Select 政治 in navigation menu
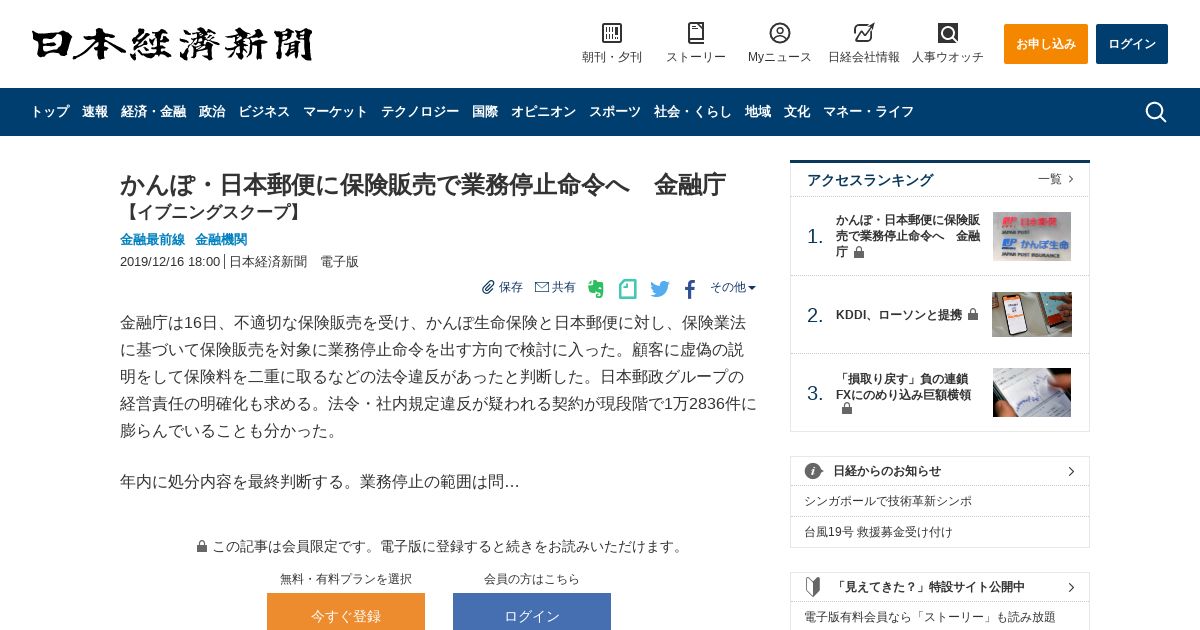The height and width of the screenshot is (630, 1200). (x=212, y=112)
